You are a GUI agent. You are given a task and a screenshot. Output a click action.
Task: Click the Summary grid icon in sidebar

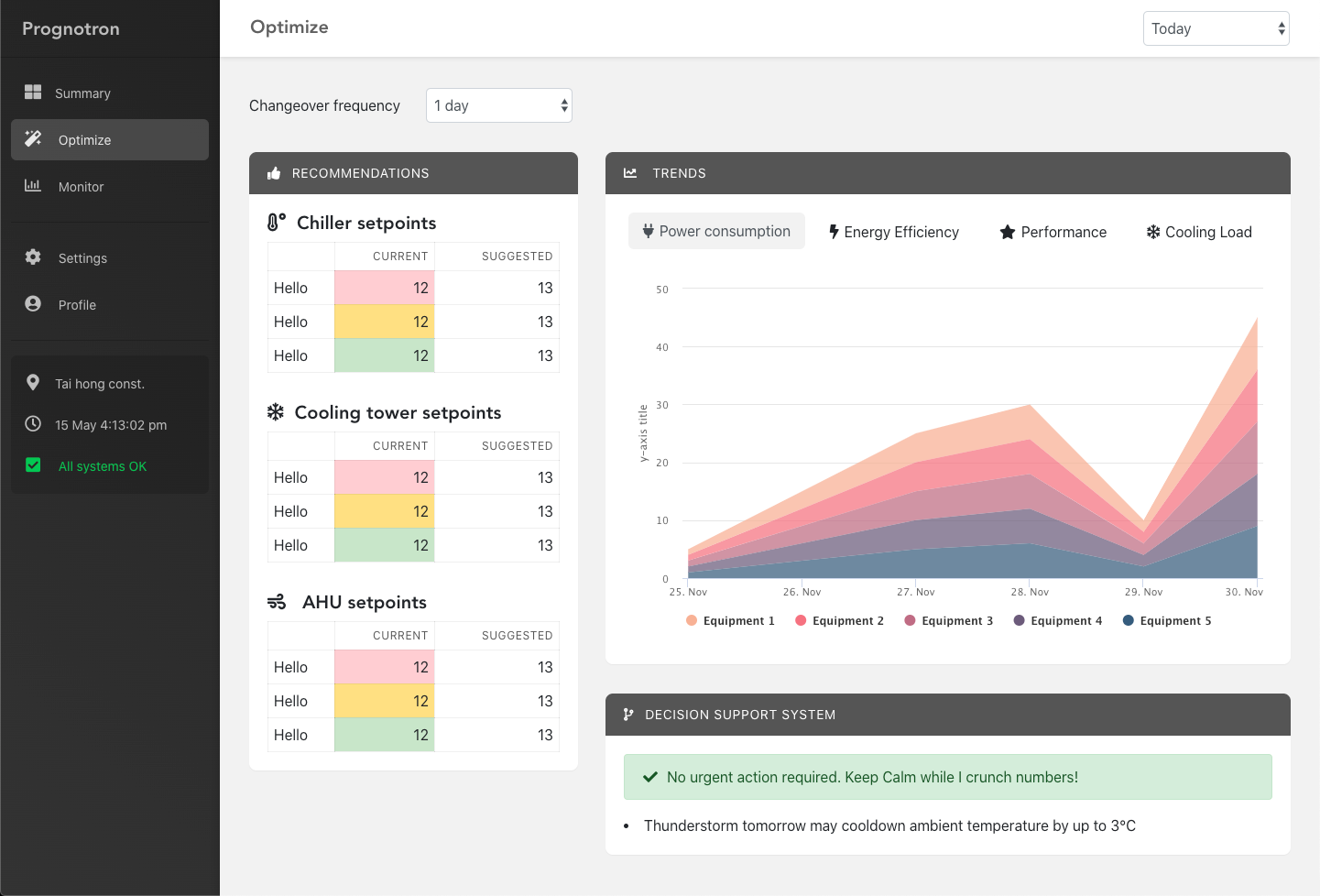33,92
